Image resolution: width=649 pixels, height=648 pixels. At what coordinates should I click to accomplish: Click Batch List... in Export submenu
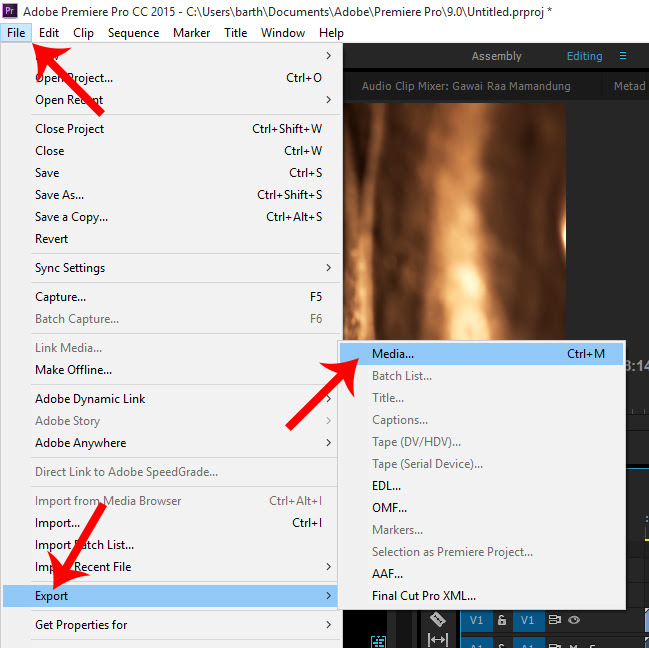481,376
